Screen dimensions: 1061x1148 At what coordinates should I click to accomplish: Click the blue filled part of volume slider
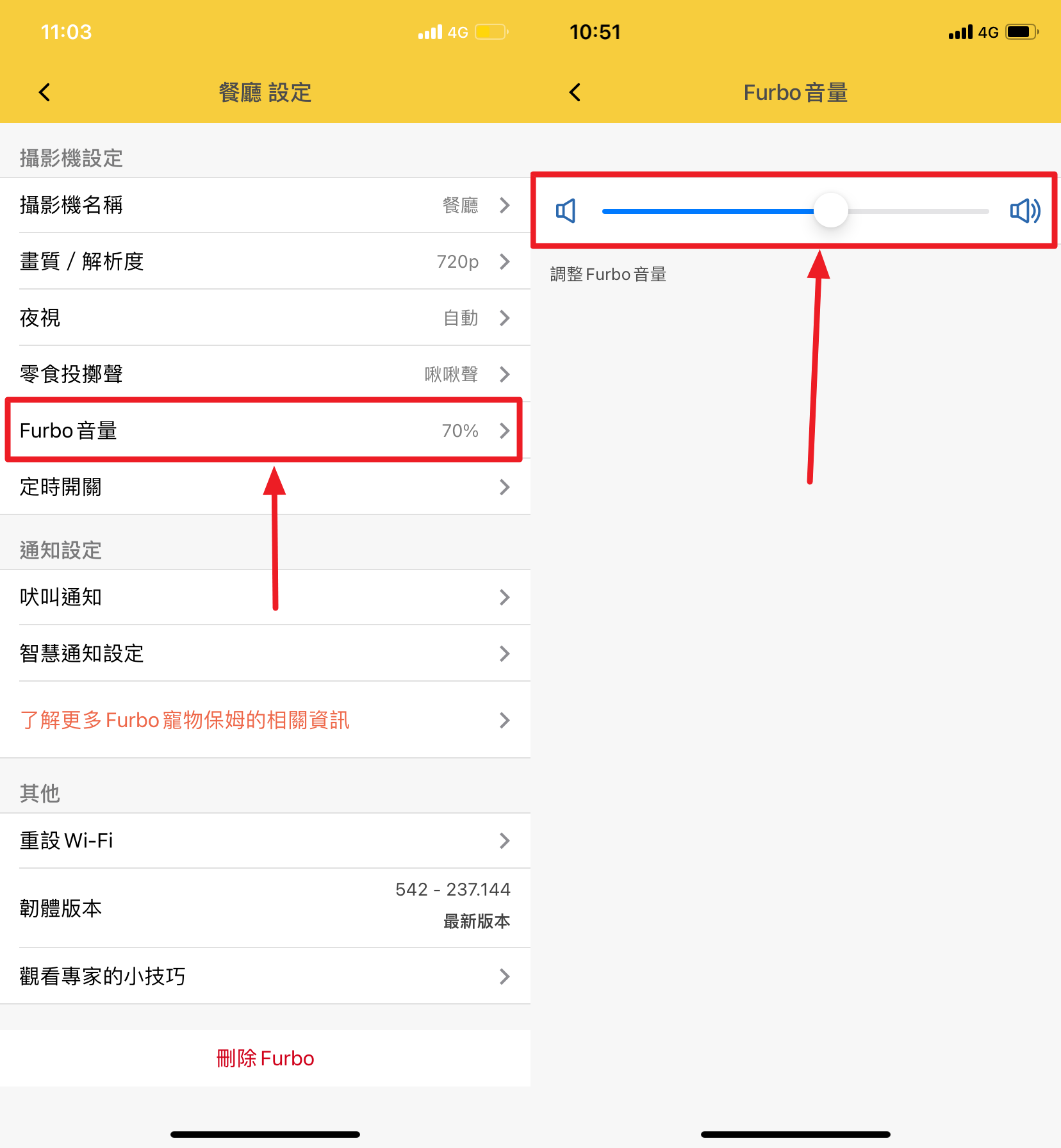[x=708, y=211]
